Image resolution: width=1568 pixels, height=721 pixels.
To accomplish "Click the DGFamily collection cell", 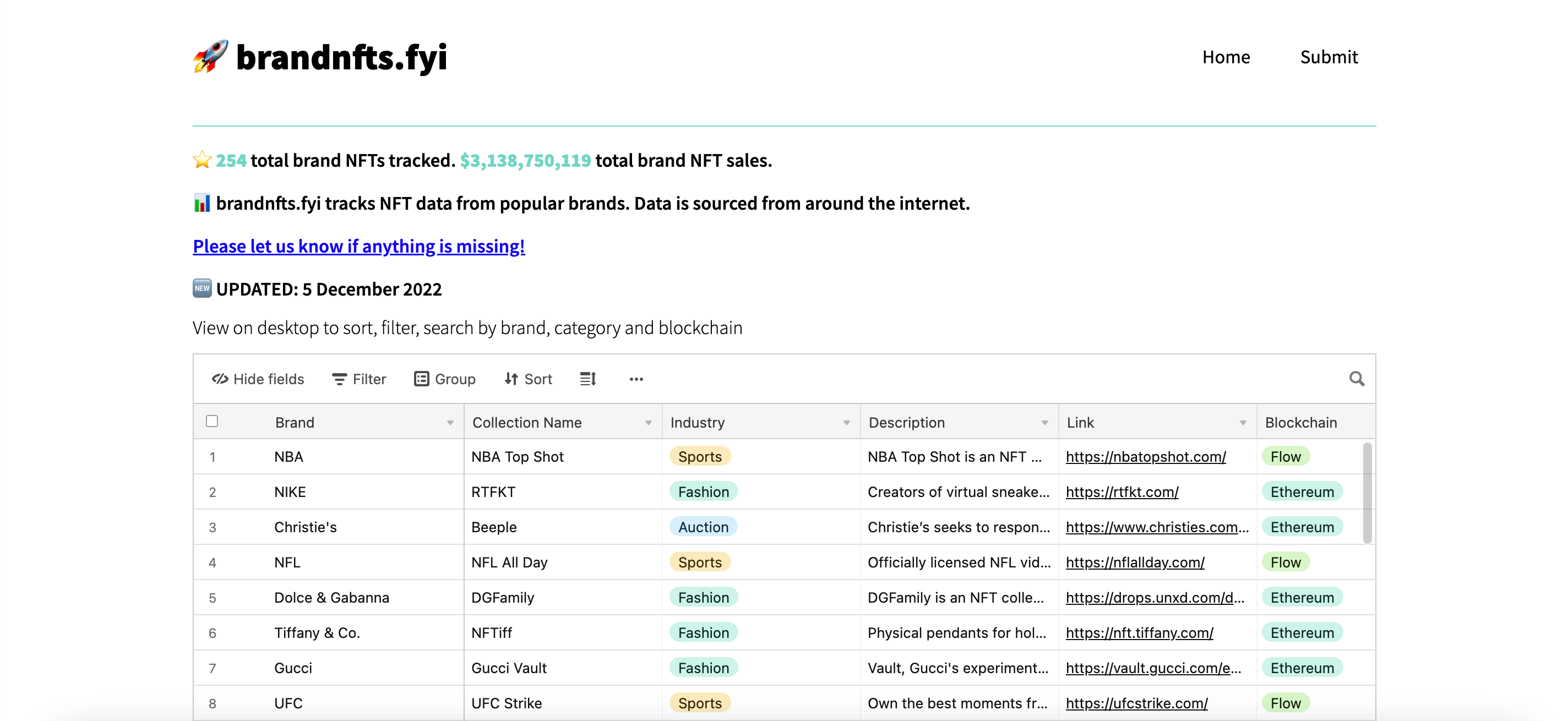I will pyautogui.click(x=563, y=598).
